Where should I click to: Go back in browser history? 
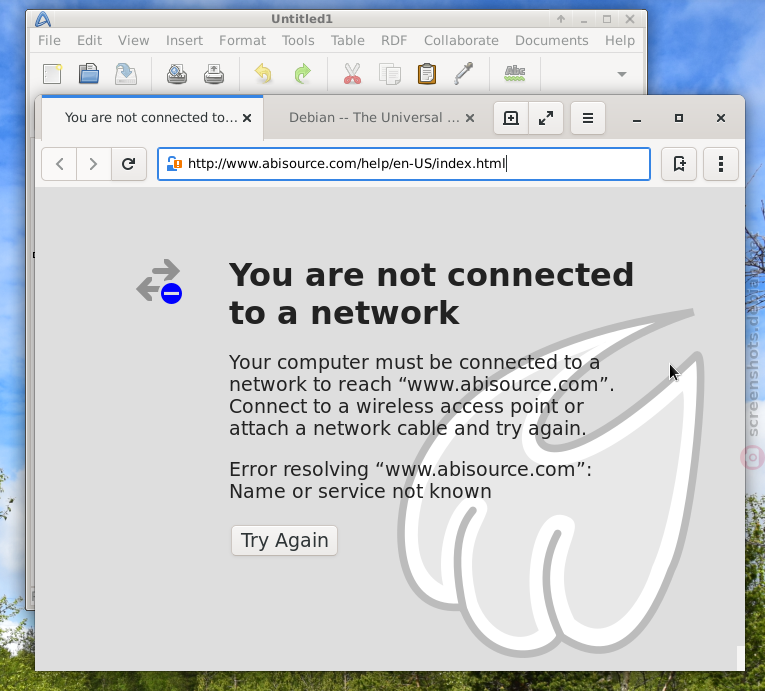click(60, 164)
